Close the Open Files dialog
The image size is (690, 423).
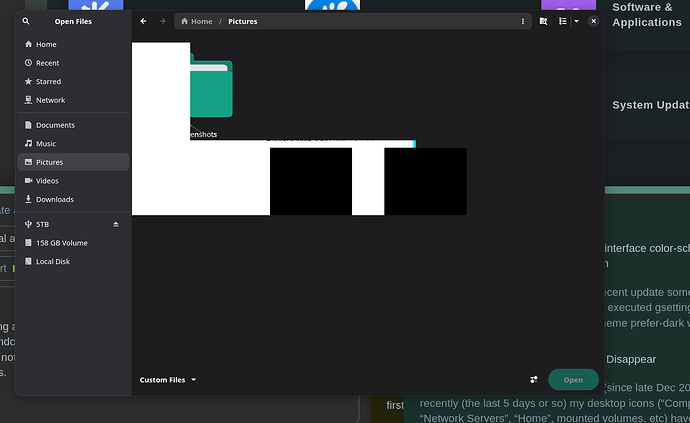point(594,21)
